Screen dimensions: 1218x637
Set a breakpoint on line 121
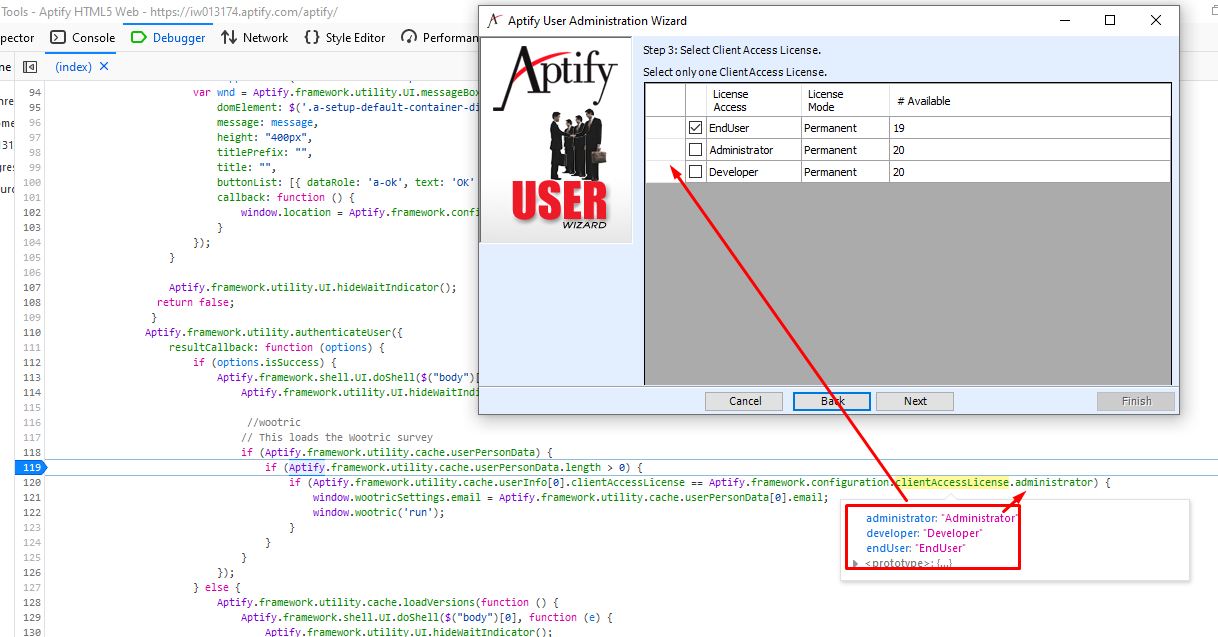point(33,497)
